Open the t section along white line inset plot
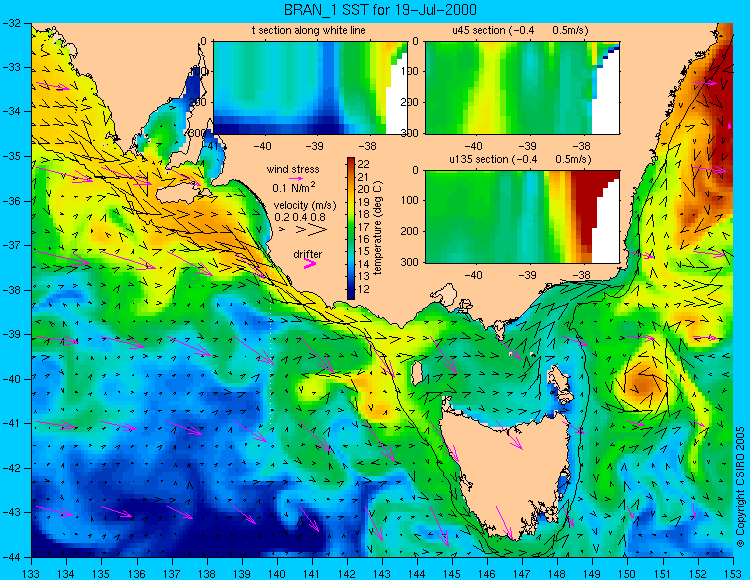The image size is (750, 580). tap(310, 88)
